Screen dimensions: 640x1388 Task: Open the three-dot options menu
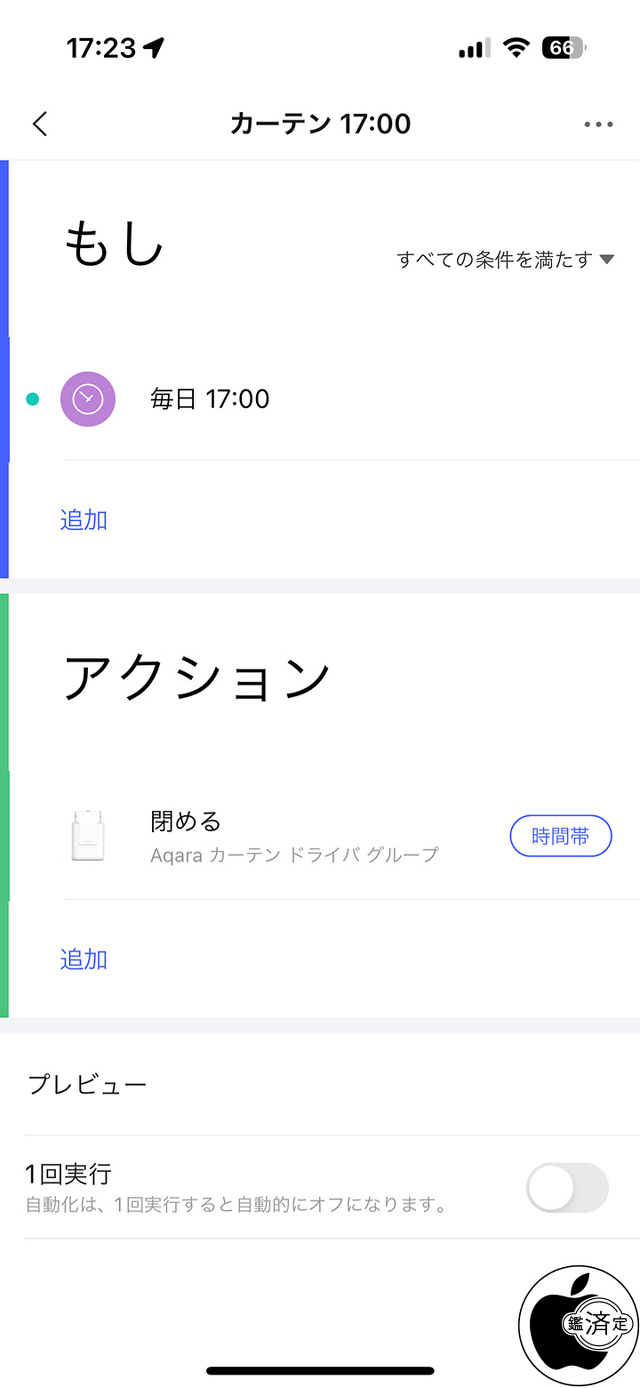coord(598,123)
